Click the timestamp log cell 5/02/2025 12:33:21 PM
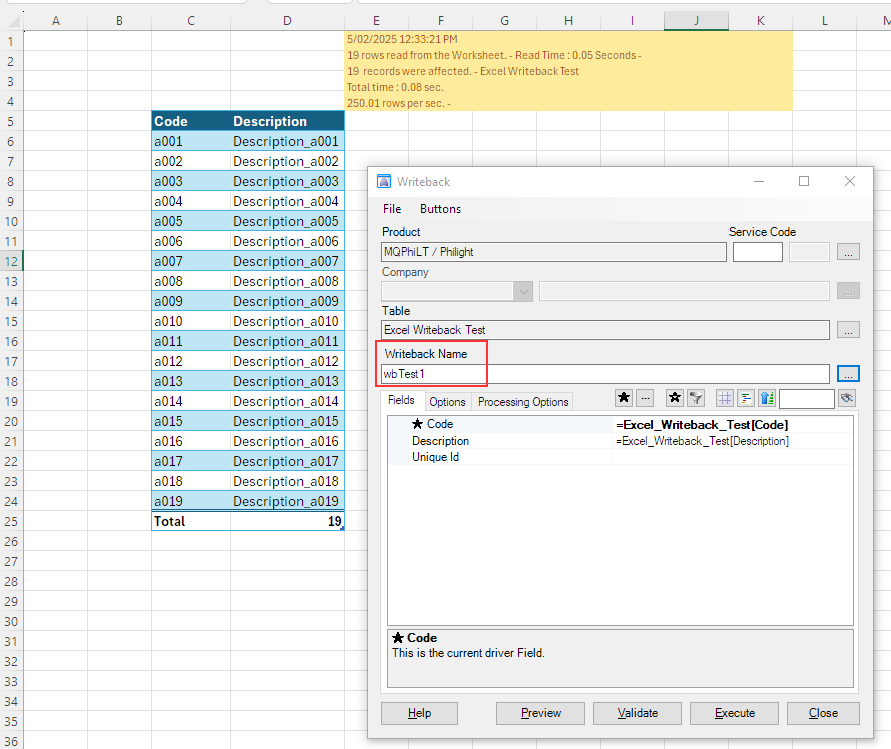 click(402, 39)
